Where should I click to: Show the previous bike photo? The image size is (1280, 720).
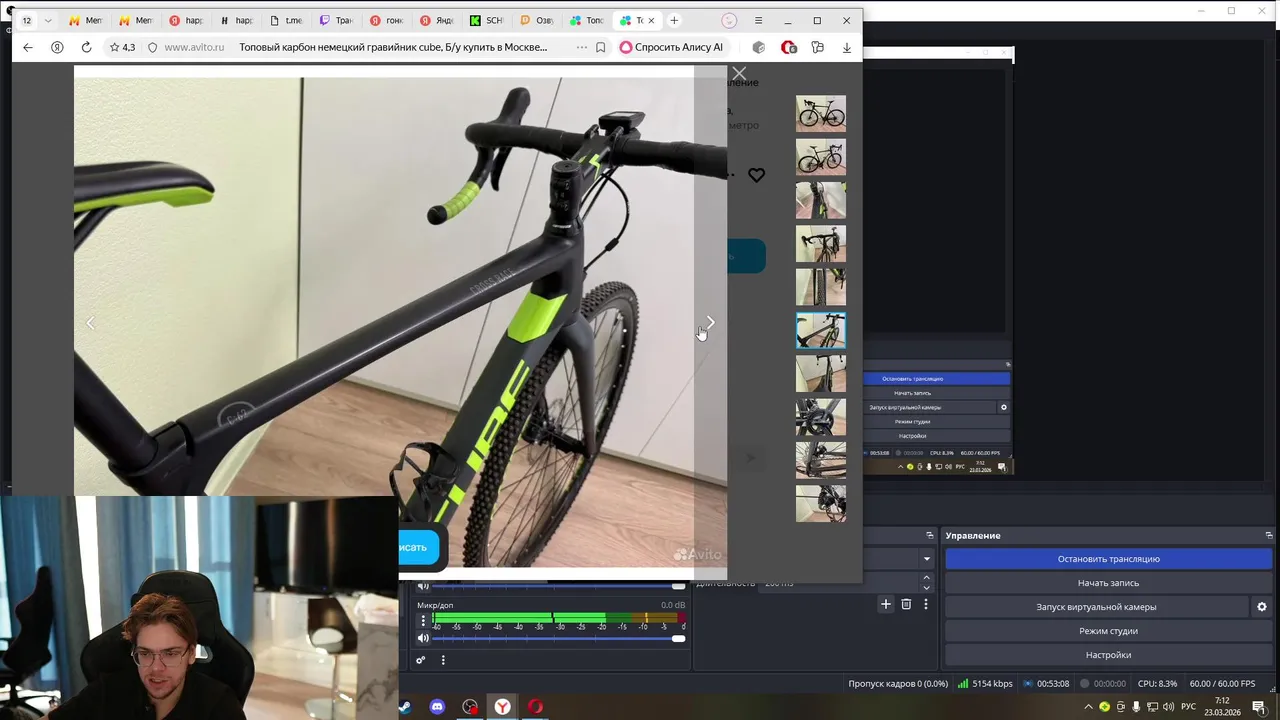90,322
